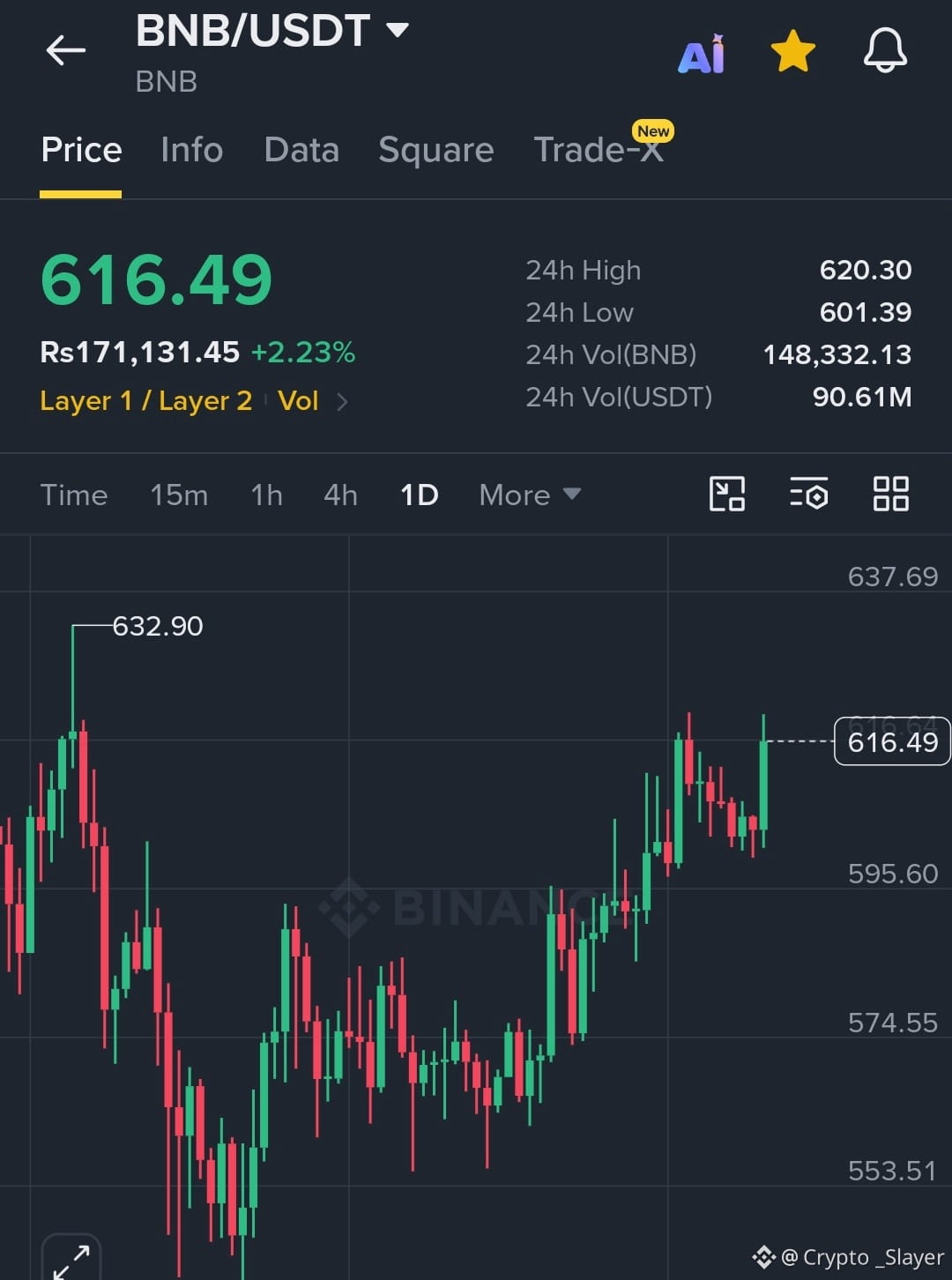
Task: Tap the 574.55 axis price label
Action: pos(893,1023)
